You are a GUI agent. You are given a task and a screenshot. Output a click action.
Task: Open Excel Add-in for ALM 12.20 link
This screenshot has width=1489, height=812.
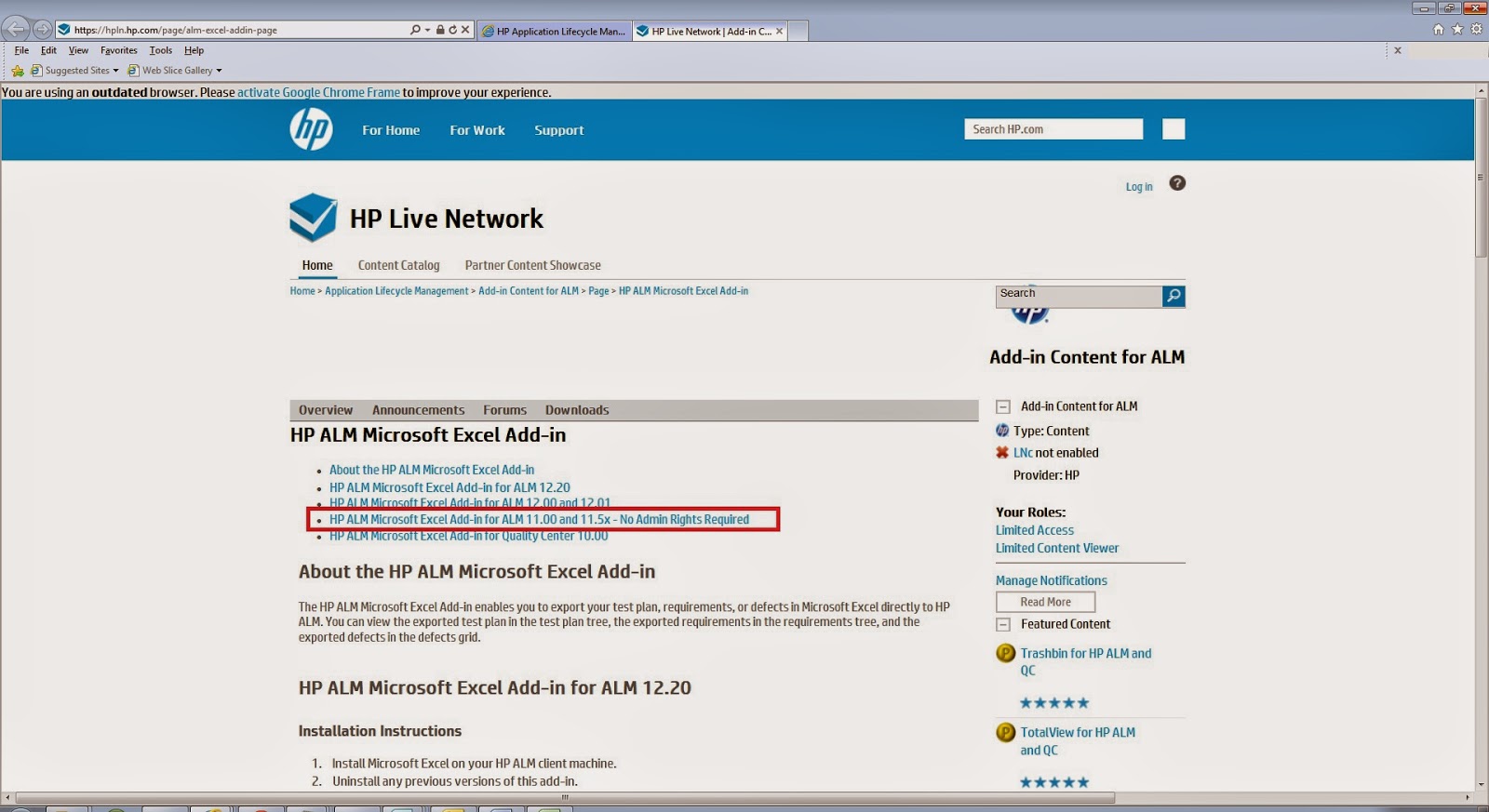[449, 487]
